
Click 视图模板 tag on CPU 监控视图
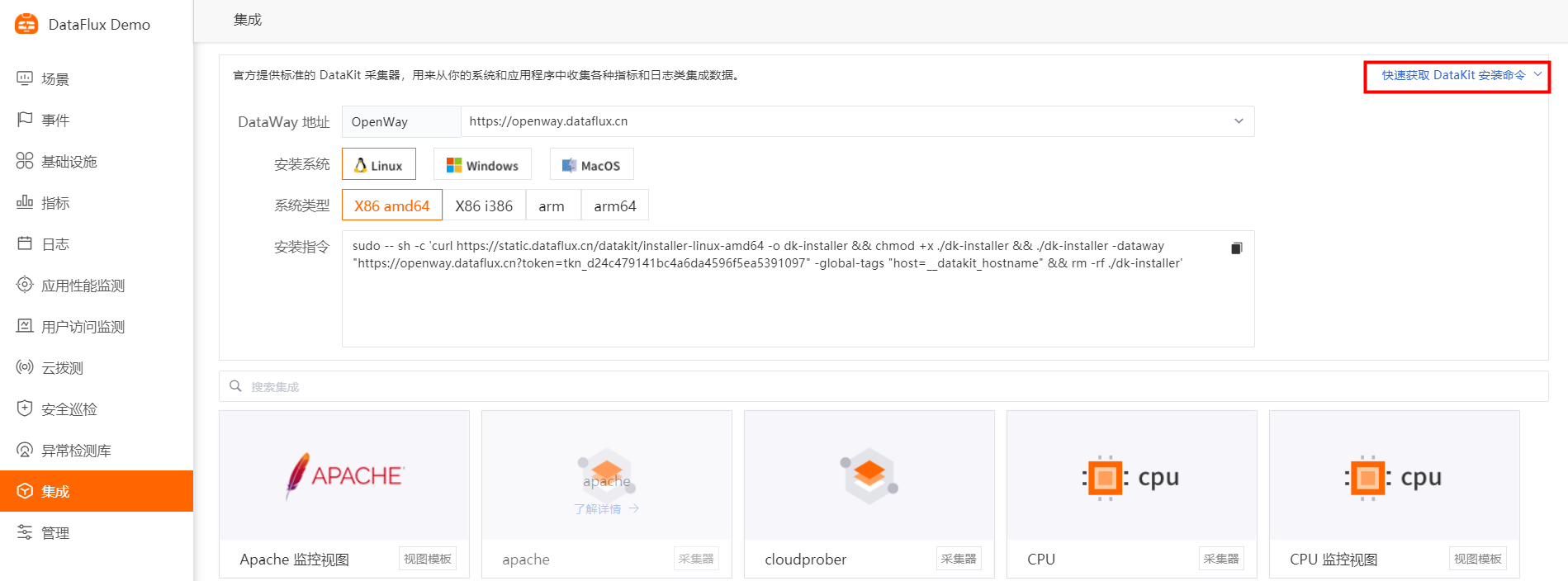tap(1478, 559)
